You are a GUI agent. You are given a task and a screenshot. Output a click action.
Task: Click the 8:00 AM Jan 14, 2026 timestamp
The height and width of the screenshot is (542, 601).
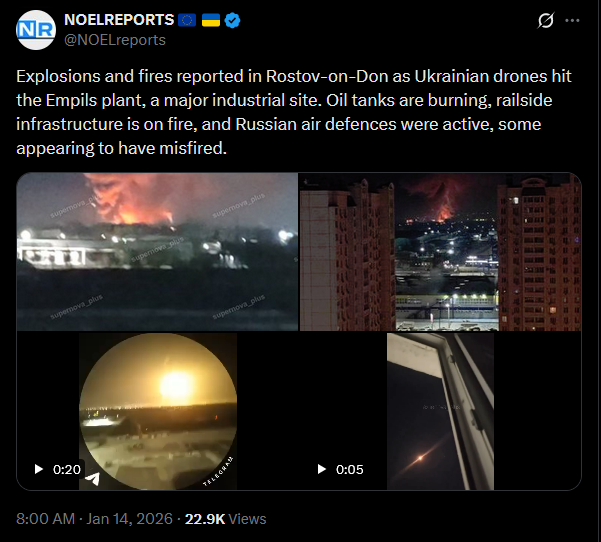(94, 519)
